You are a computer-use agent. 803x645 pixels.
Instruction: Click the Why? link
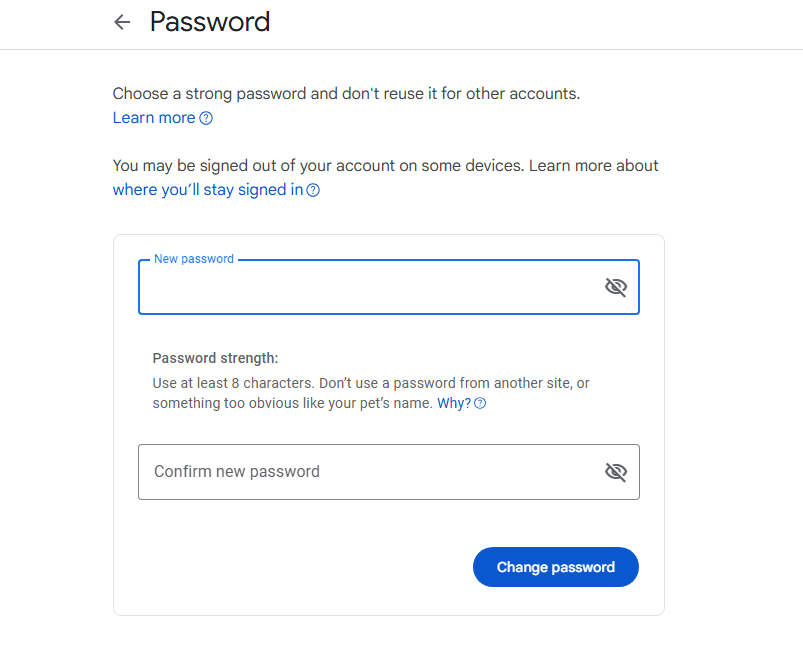(x=453, y=404)
